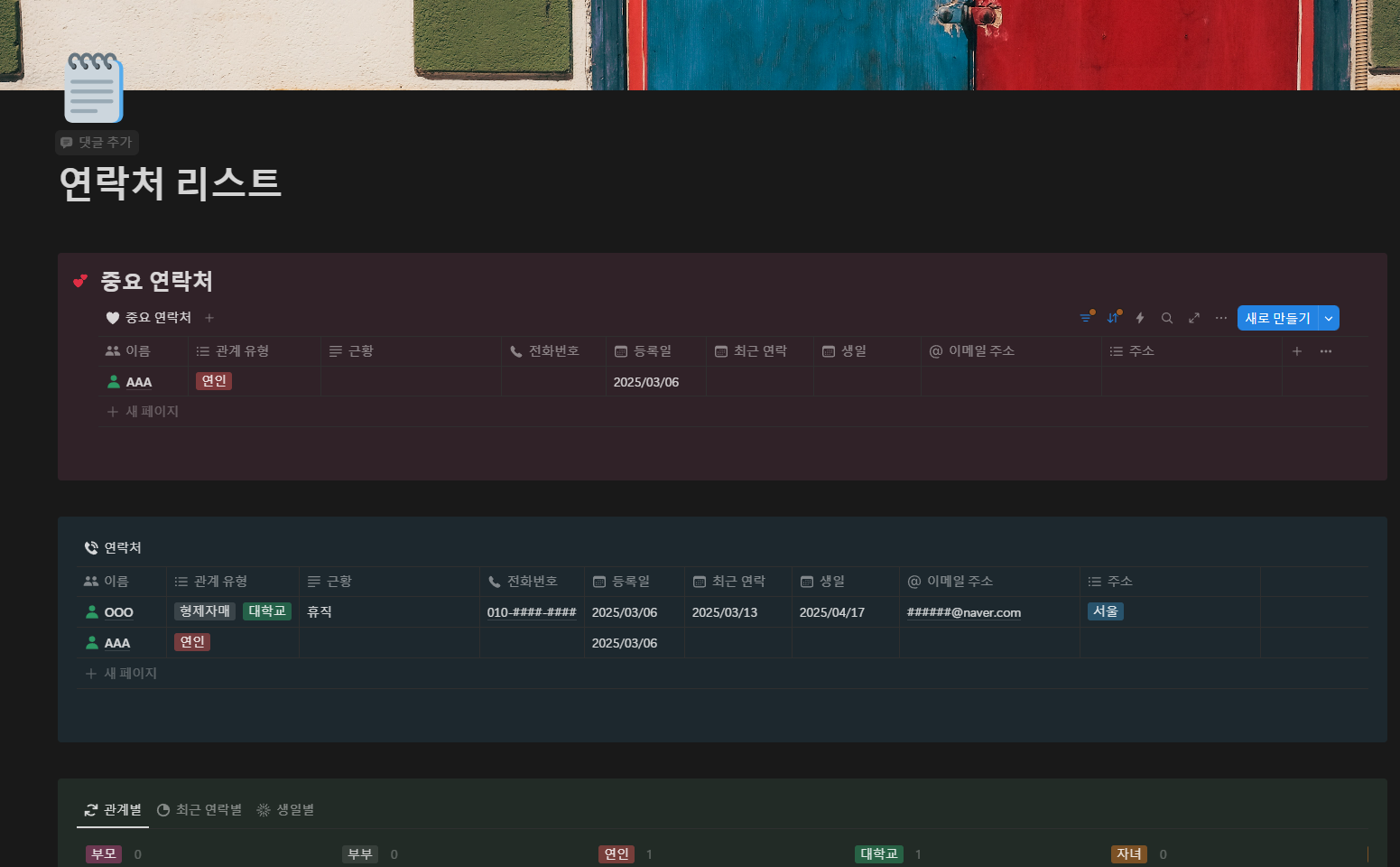Click 연인 tag in 중요 연락처 AAA row

point(214,381)
